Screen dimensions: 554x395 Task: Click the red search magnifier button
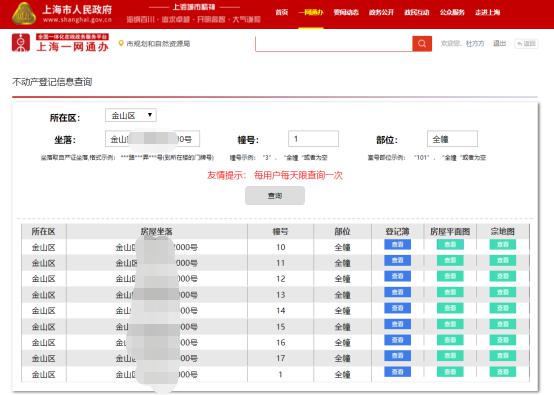(422, 43)
